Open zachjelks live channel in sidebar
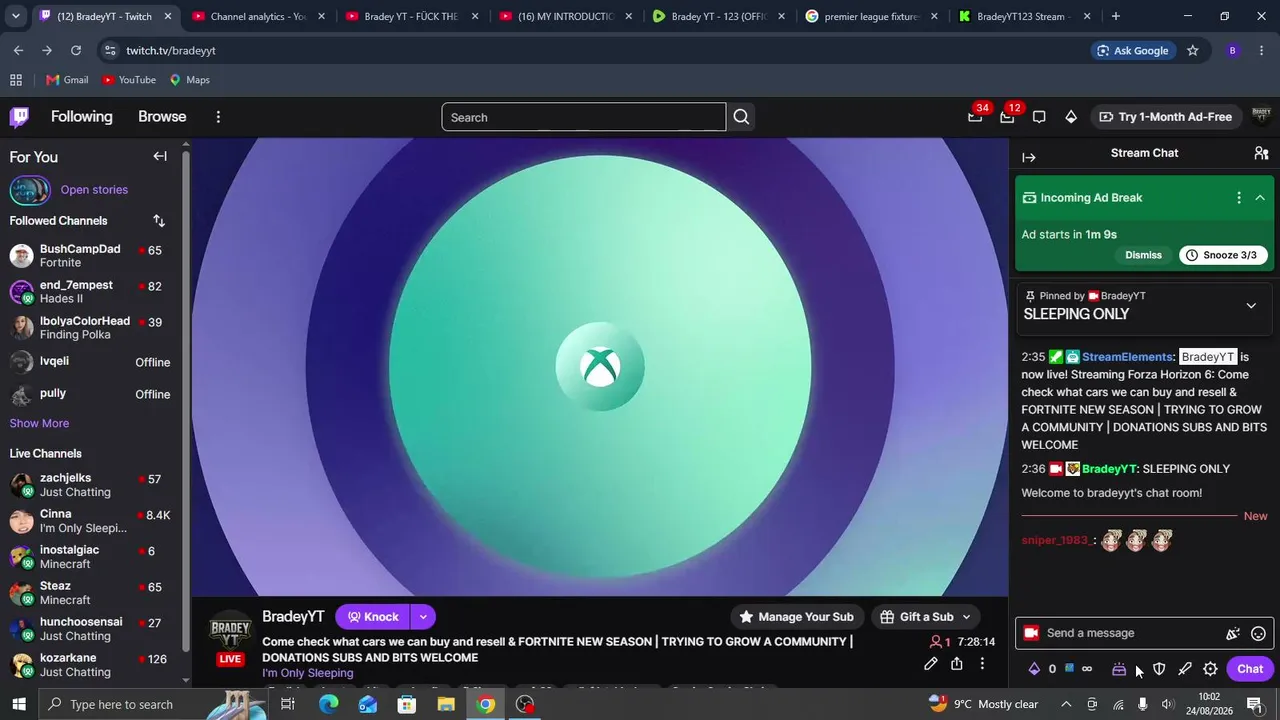Screen dimensions: 1280x720 tap(90, 485)
